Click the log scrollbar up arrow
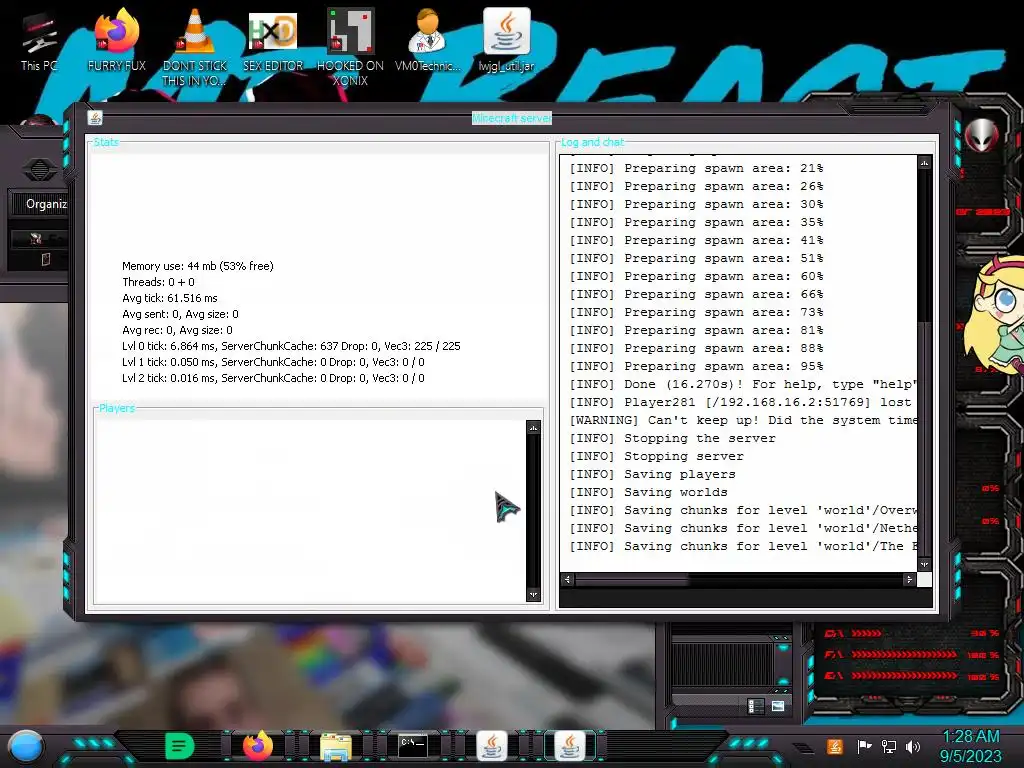Screen dimensions: 1024x768 [x=925, y=163]
